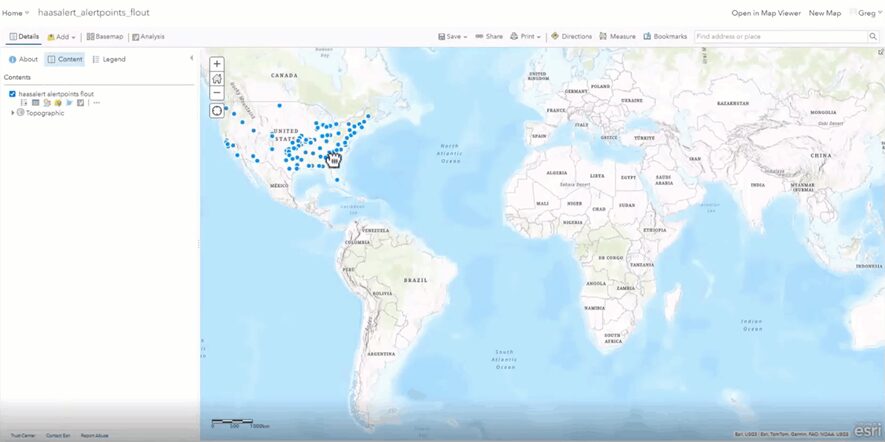
Task: Click the New Map link
Action: 825,13
